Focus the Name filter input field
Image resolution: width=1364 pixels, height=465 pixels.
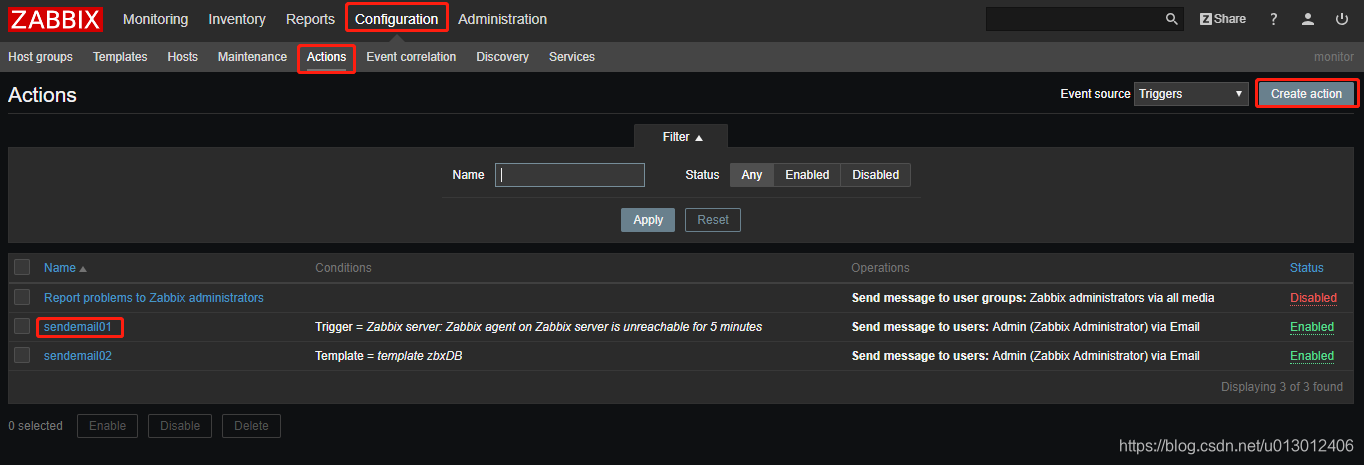pyautogui.click(x=570, y=175)
